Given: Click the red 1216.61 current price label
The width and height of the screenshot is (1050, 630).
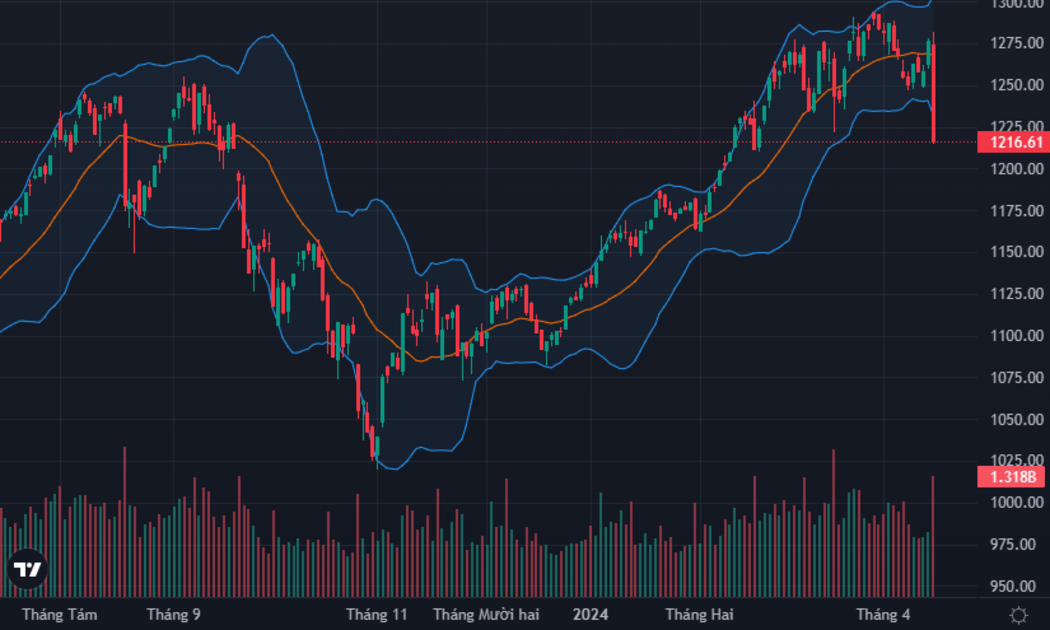Looking at the screenshot, I should (1013, 142).
